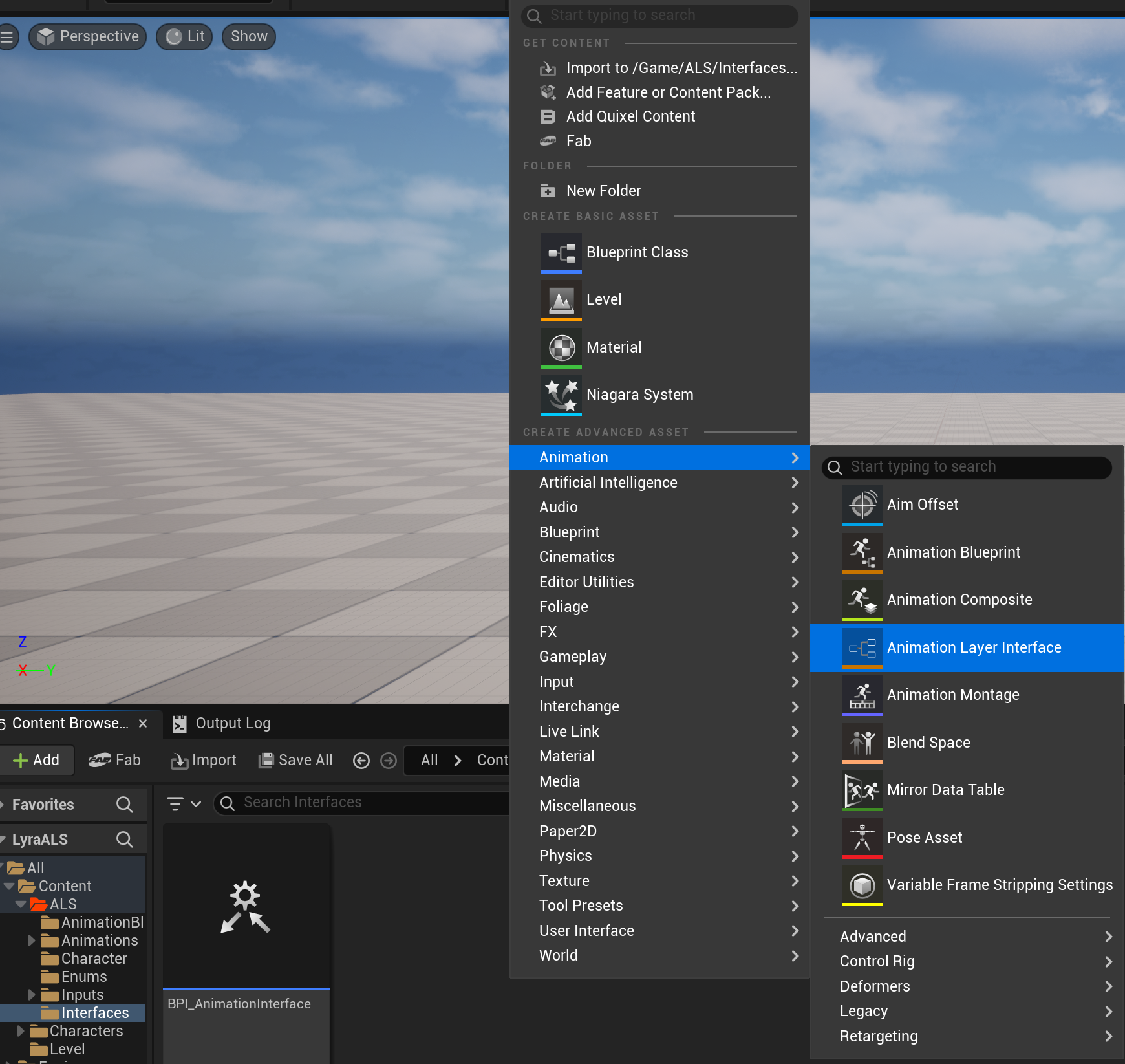
Task: Open the Advanced animation submenu
Action: point(967,937)
